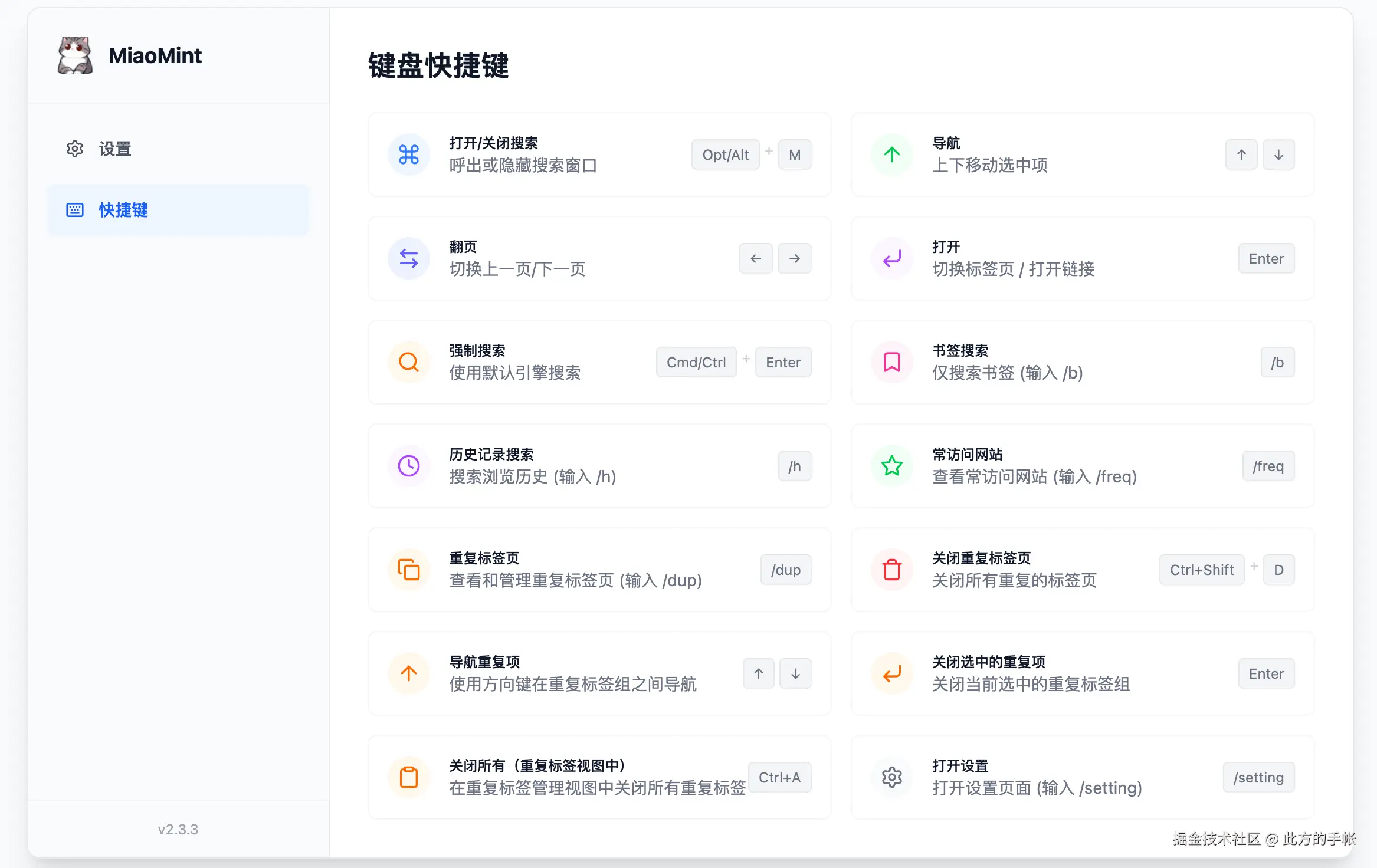
Task: Click the gear icon for 打开设置
Action: (x=891, y=777)
